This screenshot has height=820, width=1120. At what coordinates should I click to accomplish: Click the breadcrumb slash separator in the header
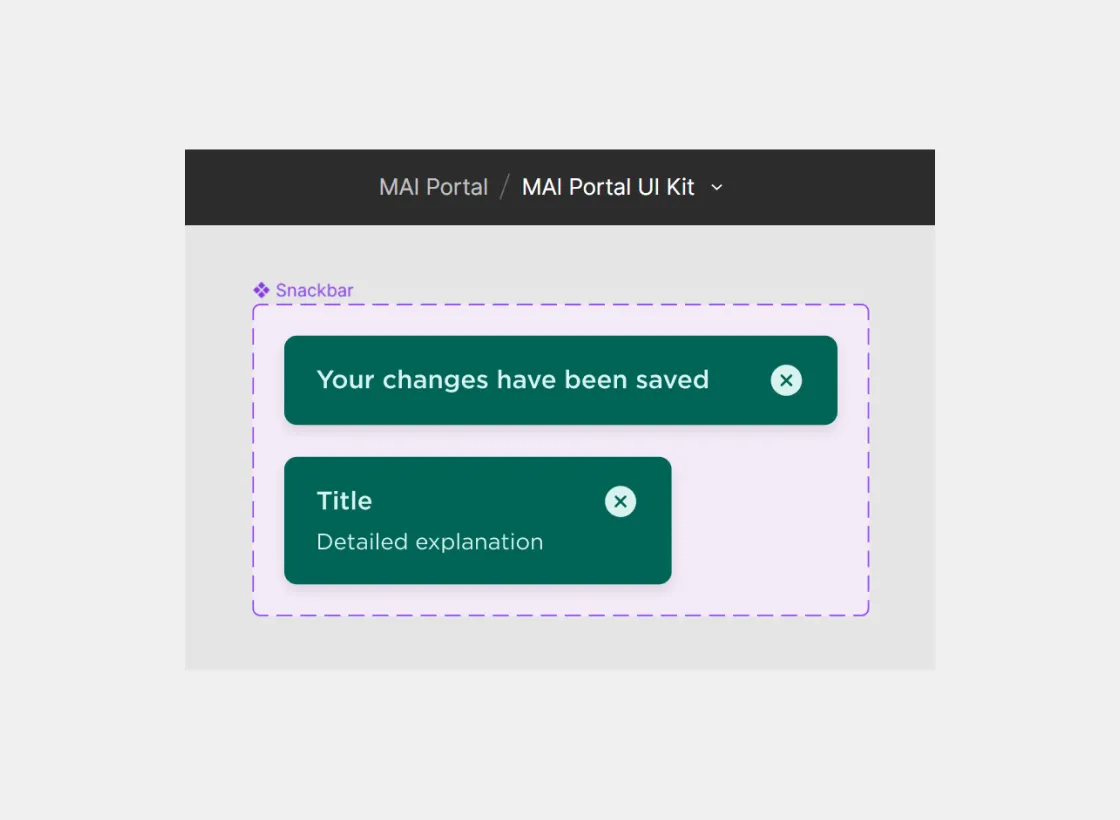click(x=504, y=186)
